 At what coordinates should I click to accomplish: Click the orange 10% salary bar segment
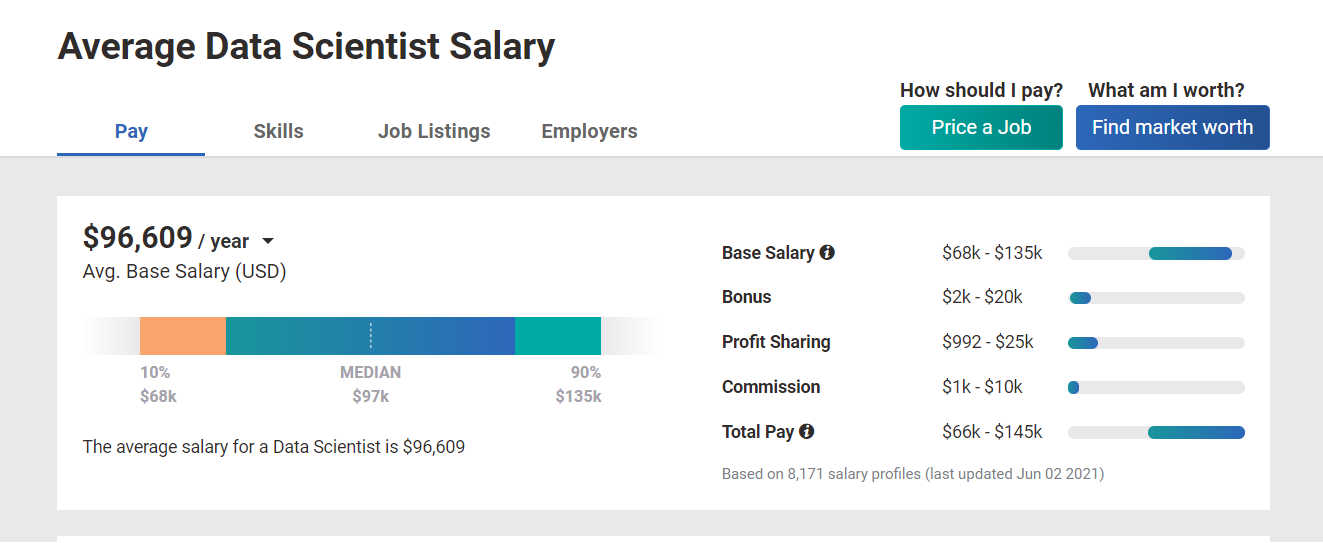tap(183, 336)
